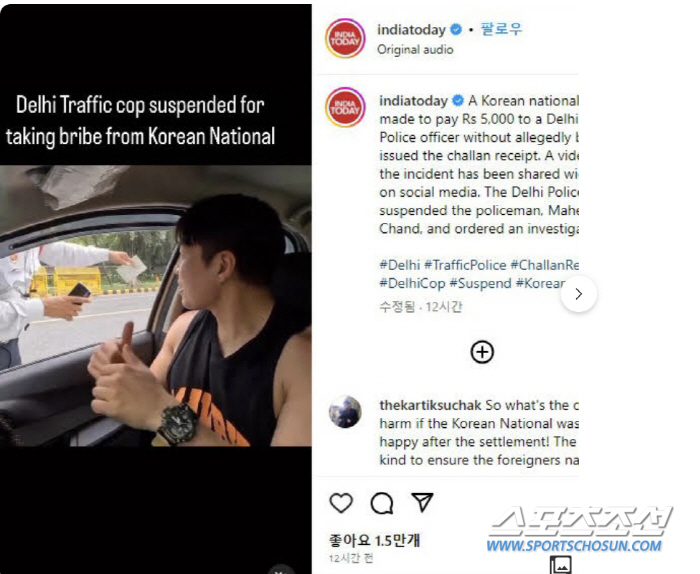This screenshot has height=574, width=700.
Task: Open Original audio link
Action: (x=415, y=50)
